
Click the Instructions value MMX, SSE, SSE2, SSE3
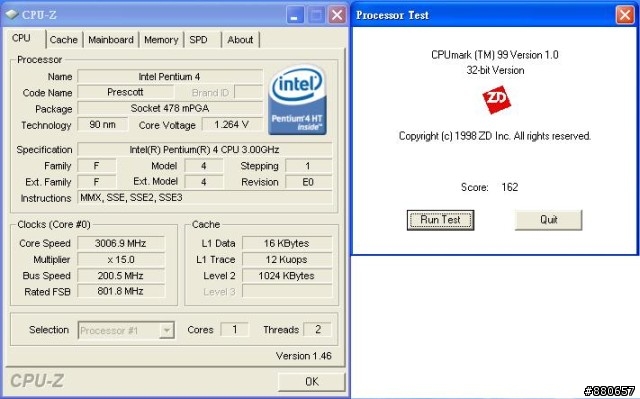coord(204,198)
